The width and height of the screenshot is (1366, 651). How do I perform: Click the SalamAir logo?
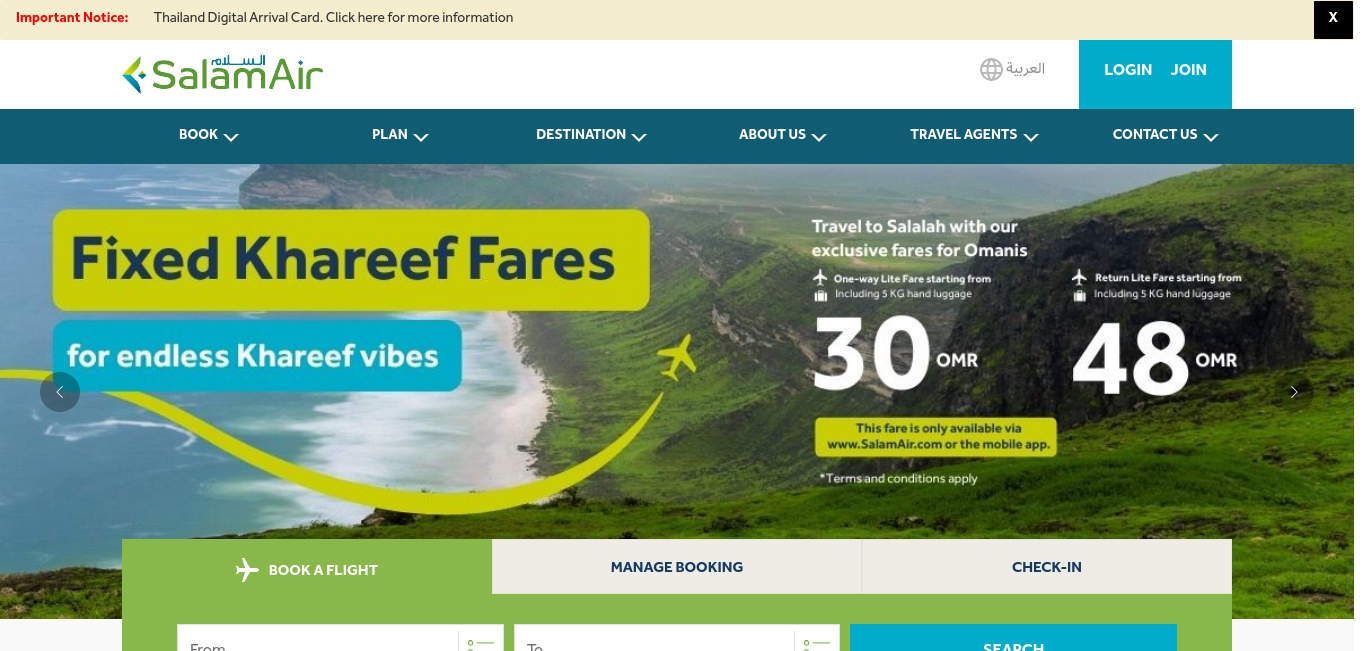pyautogui.click(x=222, y=74)
